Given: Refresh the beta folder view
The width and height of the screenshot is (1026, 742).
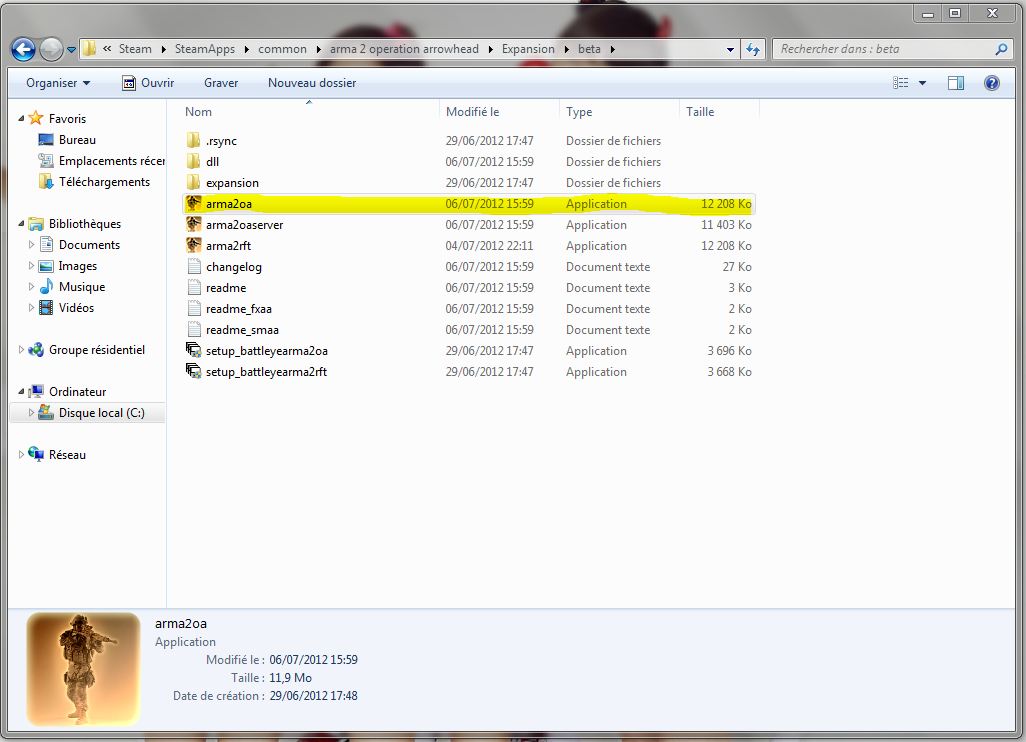Looking at the screenshot, I should (x=753, y=49).
